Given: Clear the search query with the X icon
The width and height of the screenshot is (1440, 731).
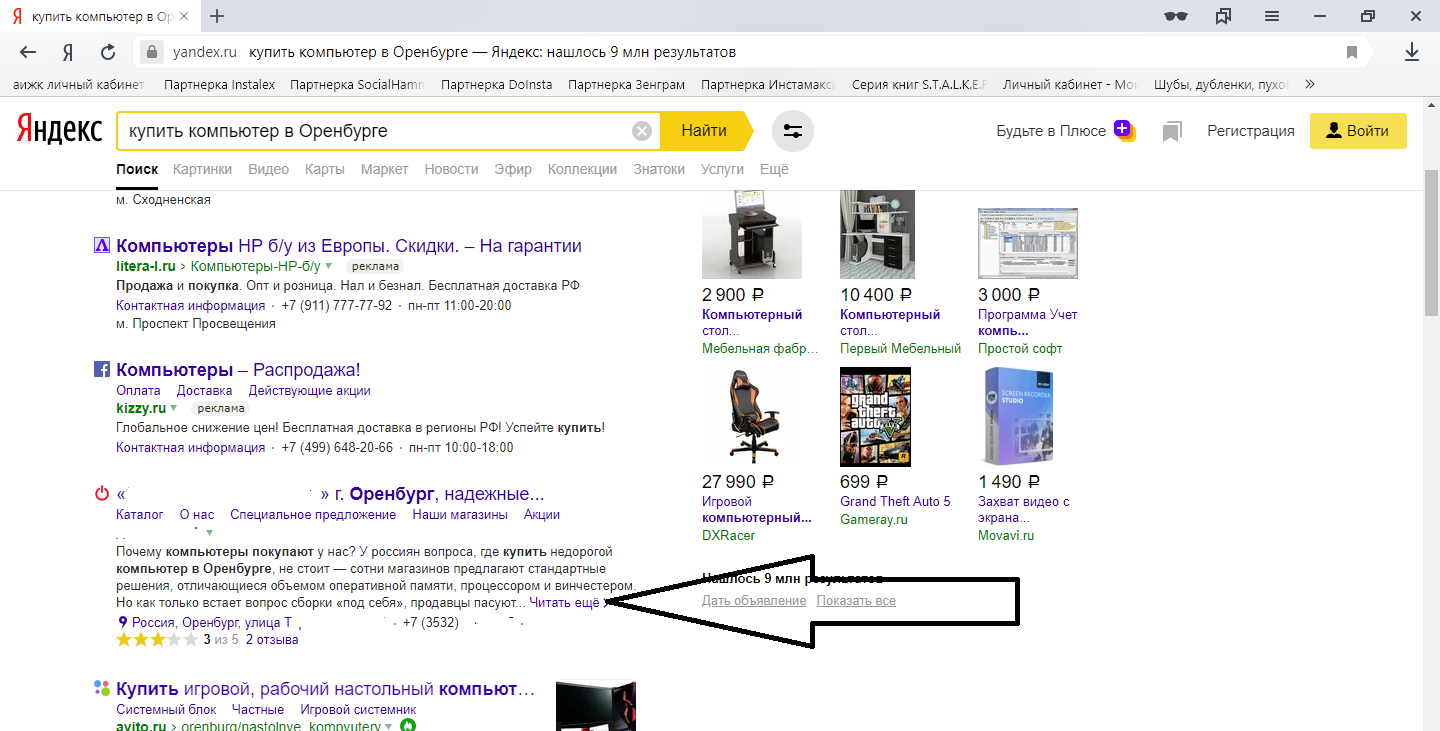Looking at the screenshot, I should (x=642, y=131).
